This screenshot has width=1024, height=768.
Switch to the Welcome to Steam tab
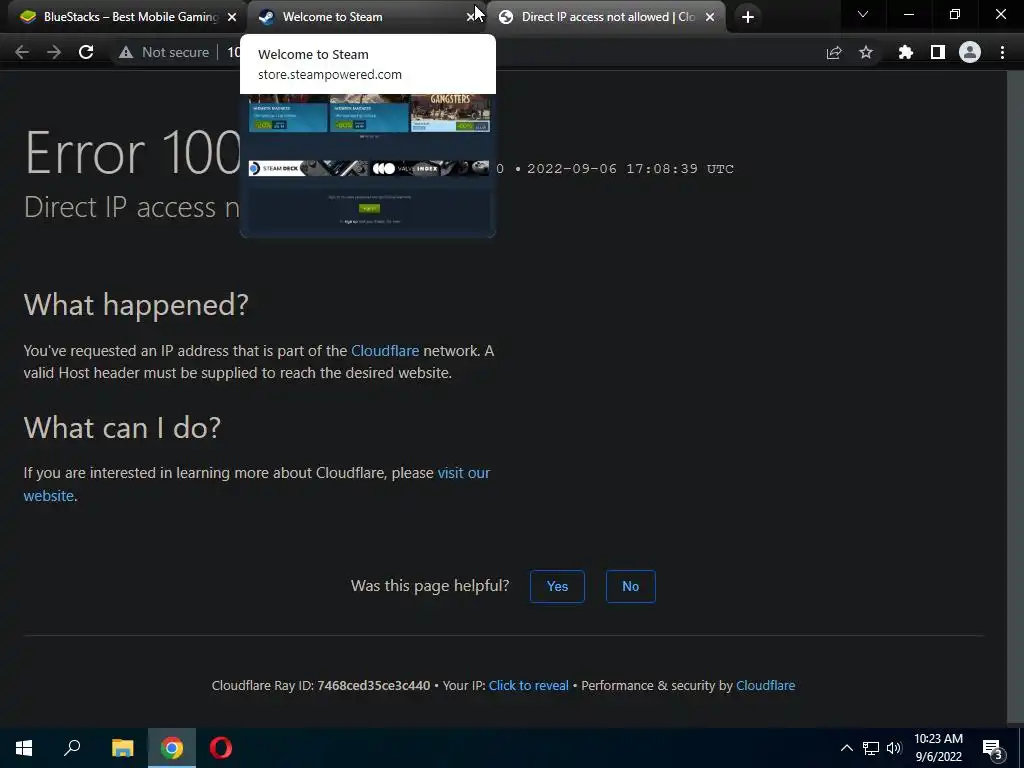362,17
